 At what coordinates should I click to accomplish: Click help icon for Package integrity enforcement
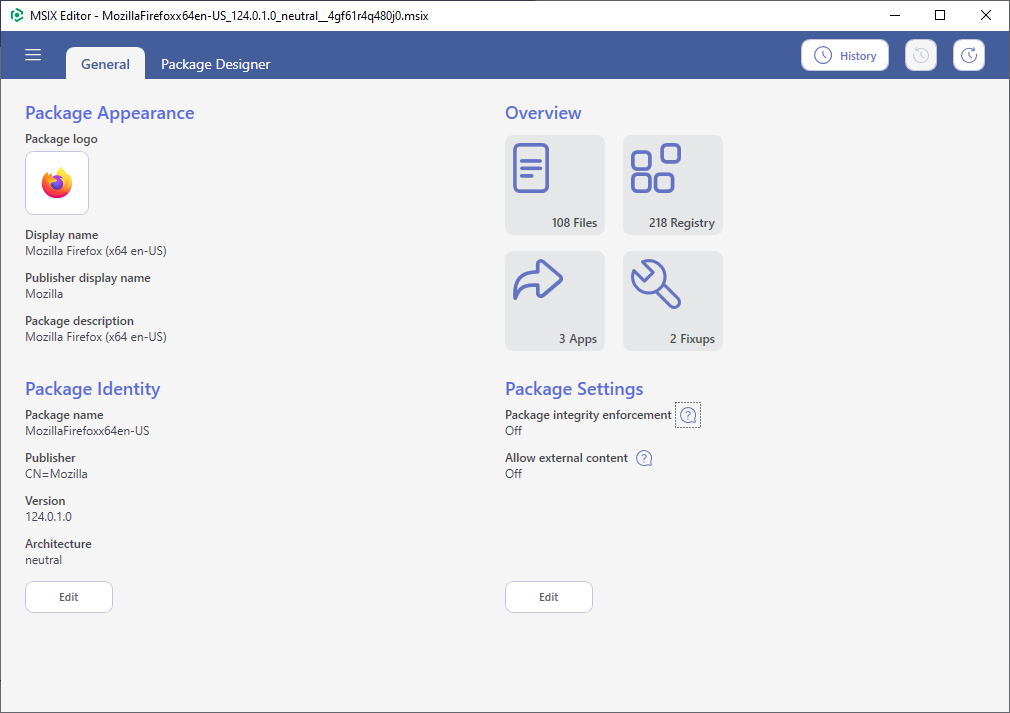click(x=688, y=415)
